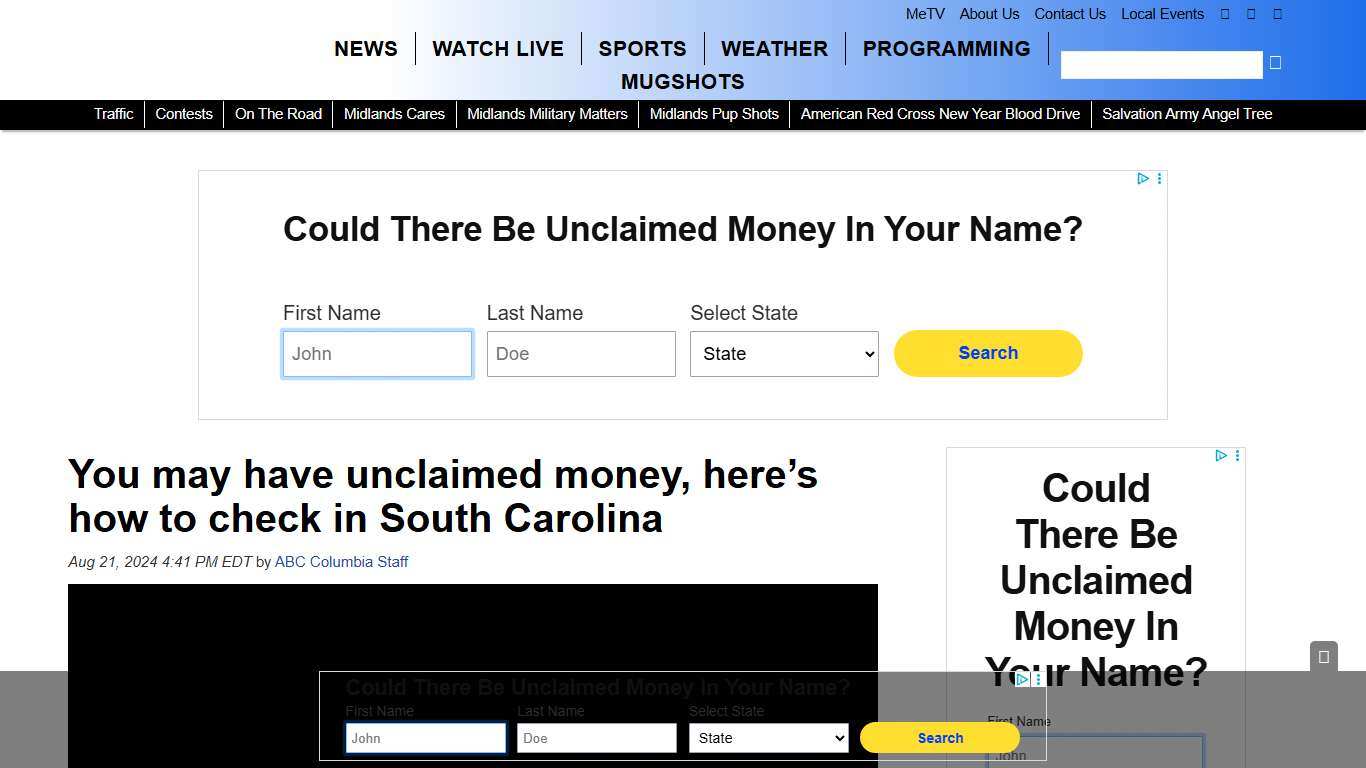The height and width of the screenshot is (768, 1366).
Task: Visit the Salvation Army Angel Tree page
Action: [1187, 114]
